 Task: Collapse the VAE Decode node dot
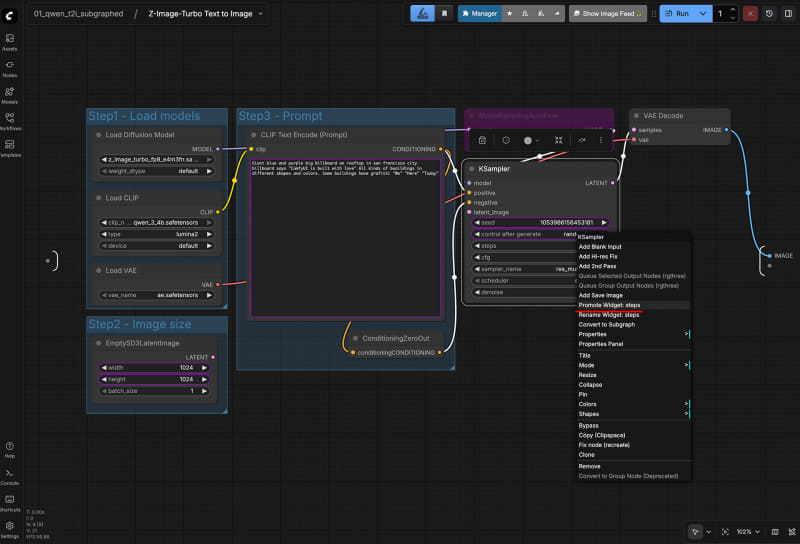coord(636,116)
